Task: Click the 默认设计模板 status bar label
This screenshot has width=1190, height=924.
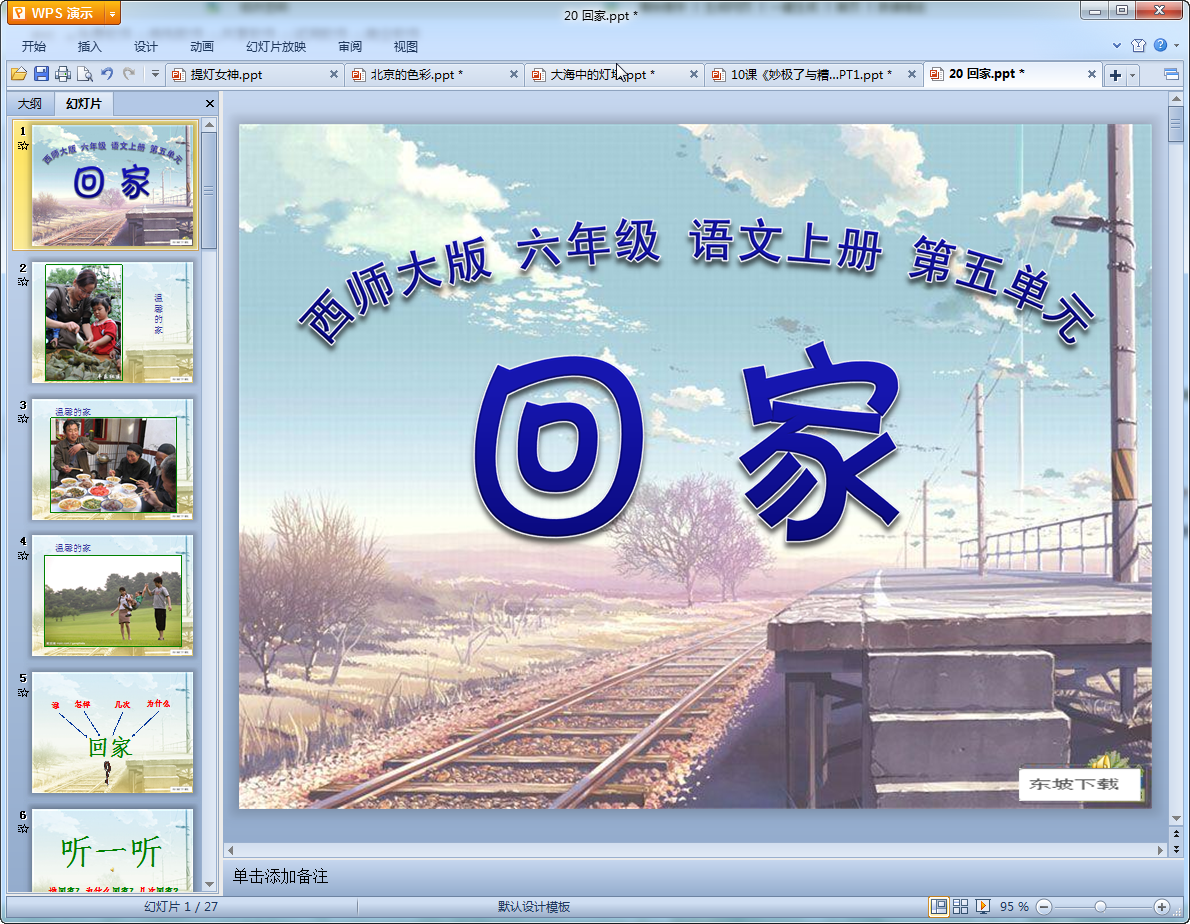Action: (x=534, y=907)
